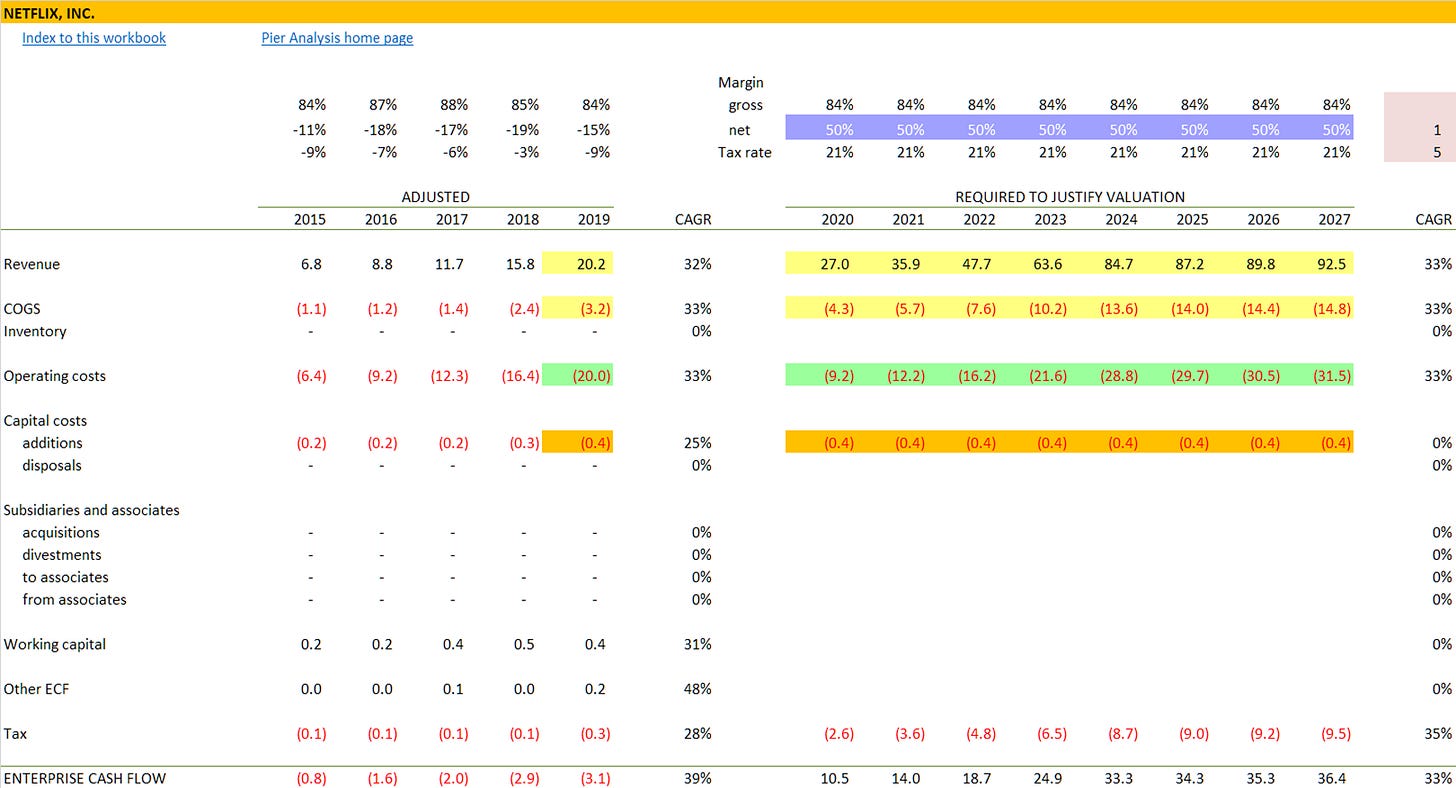This screenshot has height=788, width=1456.
Task: Select the Revenue row label
Action: [x=32, y=264]
